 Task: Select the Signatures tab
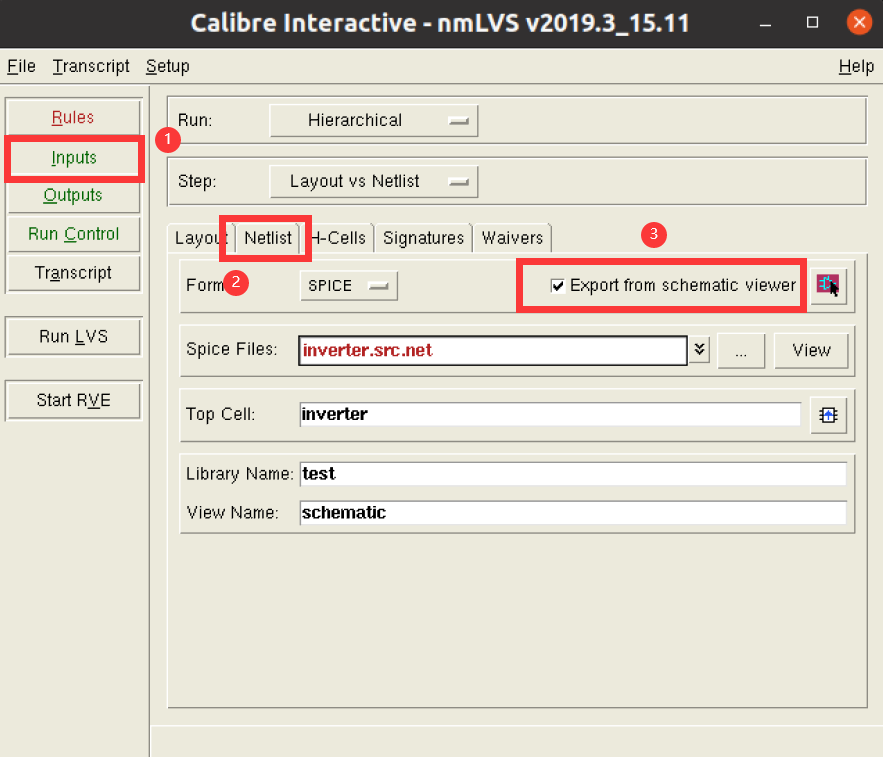click(x=423, y=238)
